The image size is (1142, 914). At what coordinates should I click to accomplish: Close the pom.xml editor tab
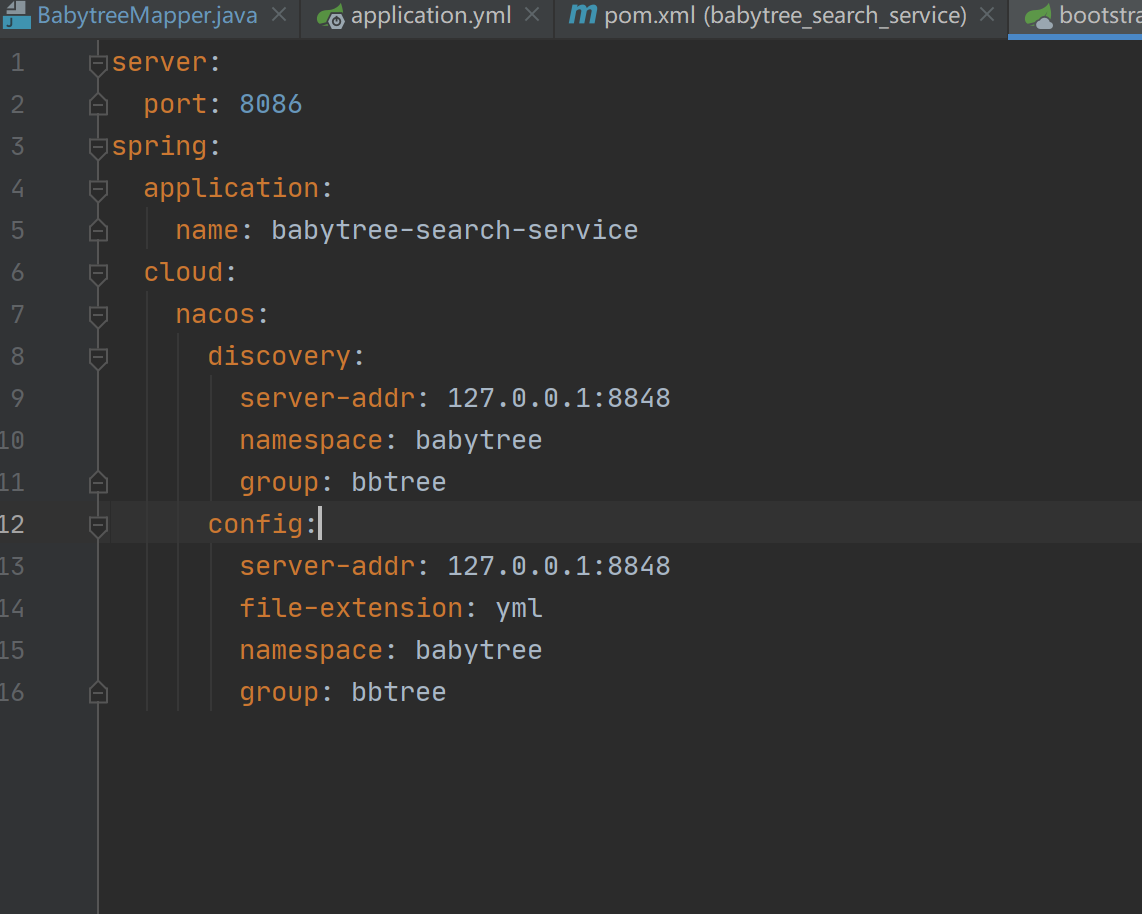tap(987, 15)
